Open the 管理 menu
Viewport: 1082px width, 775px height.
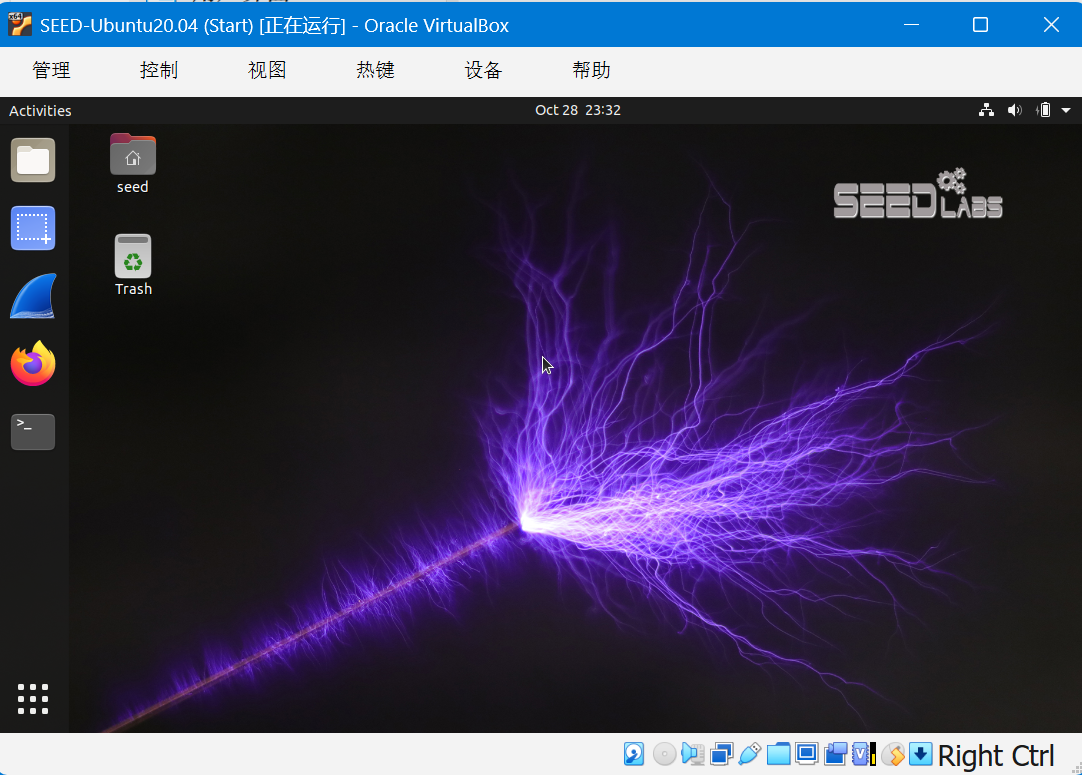52,70
